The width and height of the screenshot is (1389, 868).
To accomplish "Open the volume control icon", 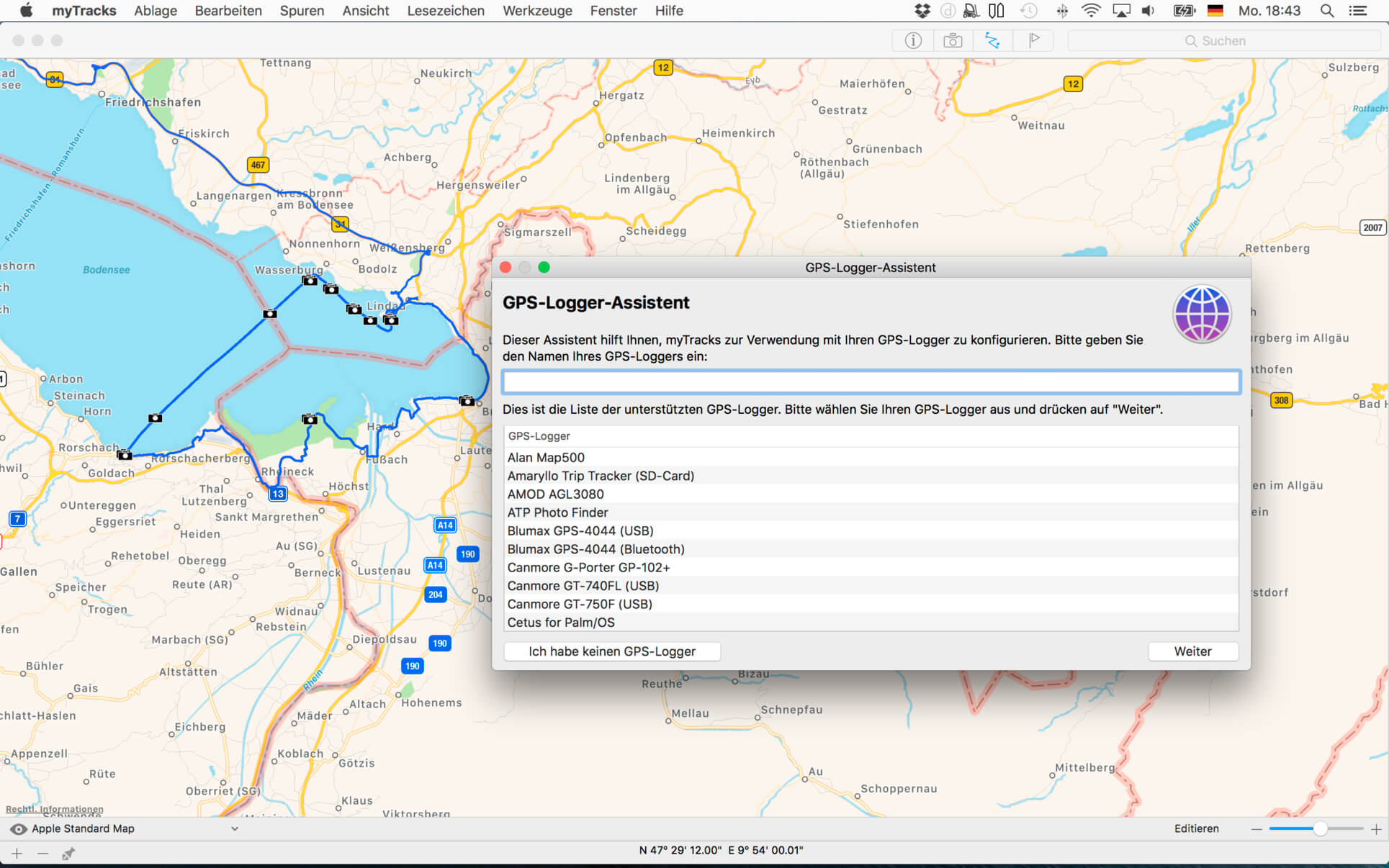I will 1148,11.
